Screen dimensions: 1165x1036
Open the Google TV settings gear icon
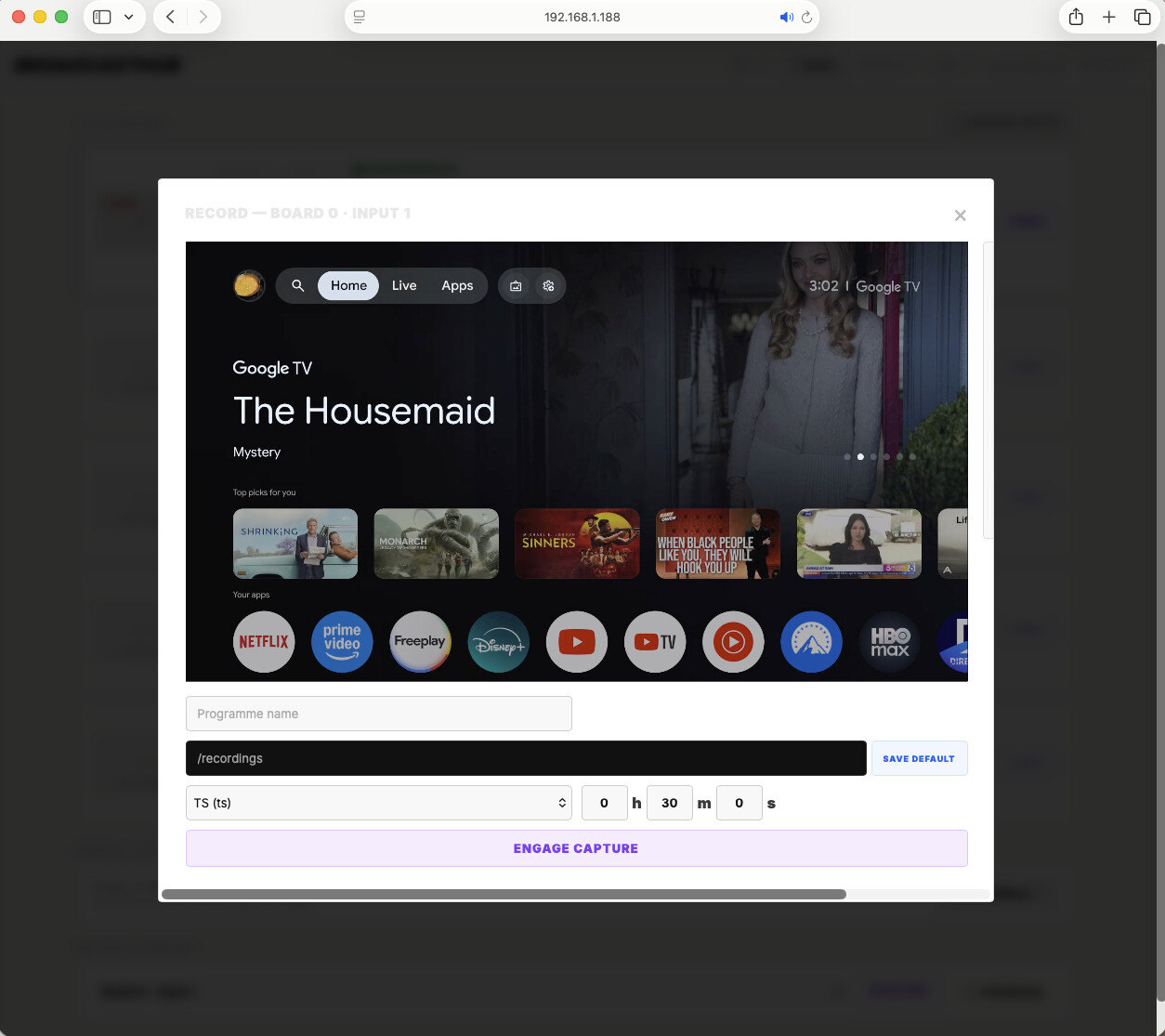pyautogui.click(x=548, y=286)
